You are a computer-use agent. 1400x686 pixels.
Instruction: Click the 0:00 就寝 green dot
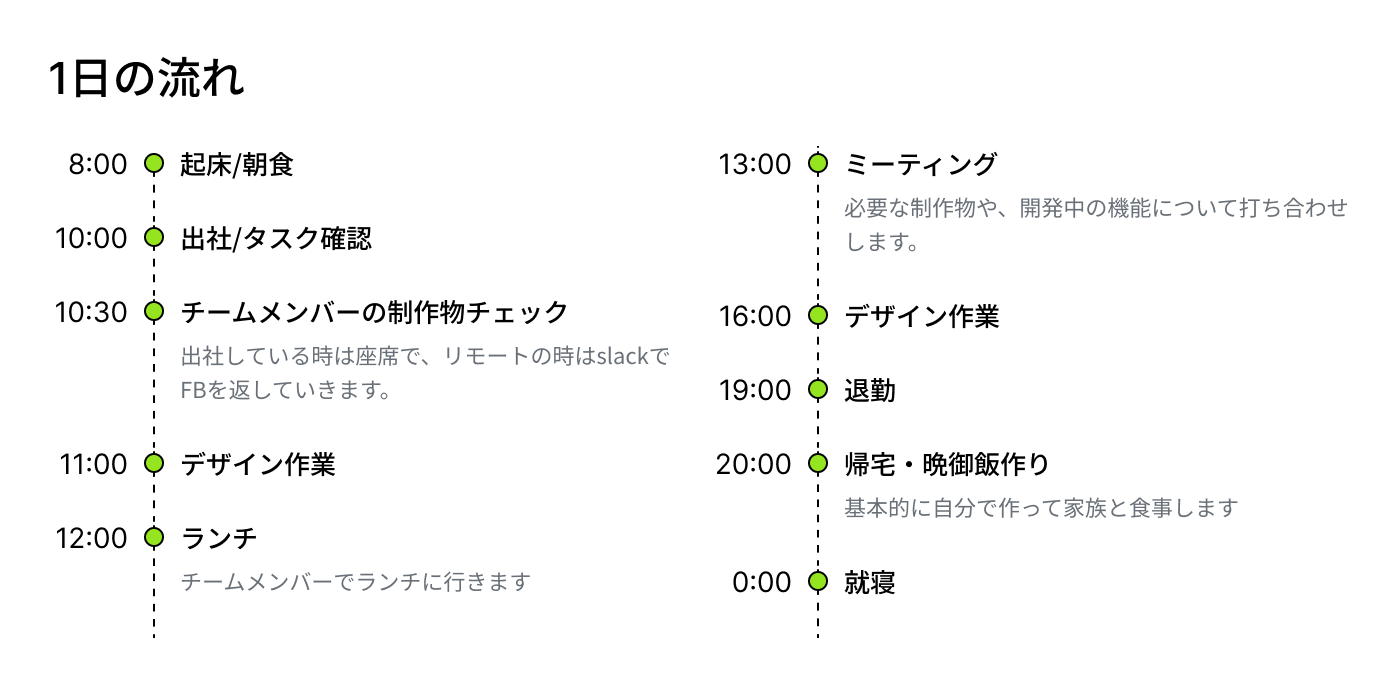click(818, 581)
